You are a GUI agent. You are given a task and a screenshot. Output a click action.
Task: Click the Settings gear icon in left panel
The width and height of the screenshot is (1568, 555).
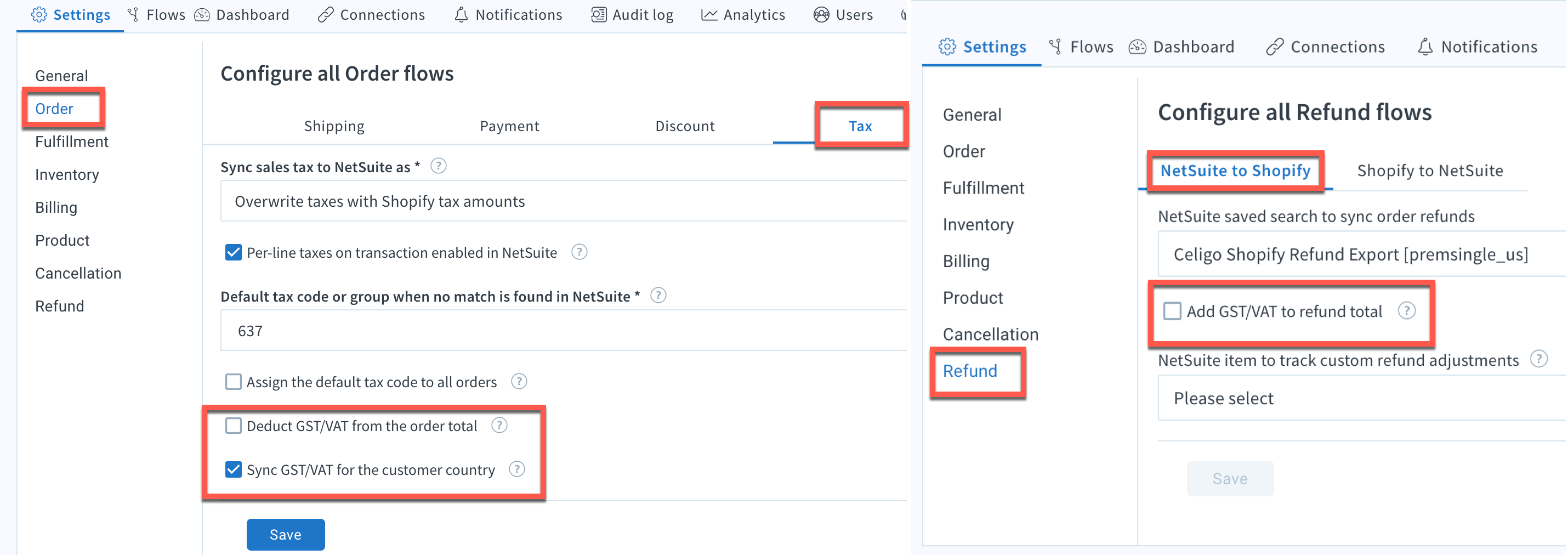pos(39,15)
